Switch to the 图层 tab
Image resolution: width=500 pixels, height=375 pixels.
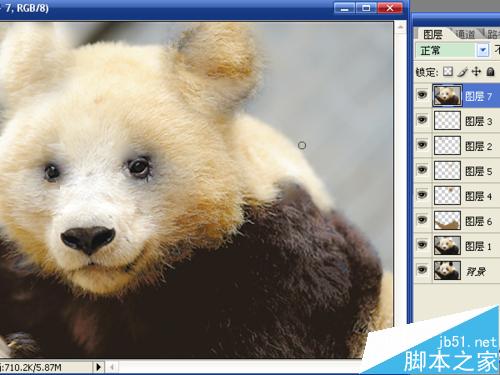[x=432, y=34]
